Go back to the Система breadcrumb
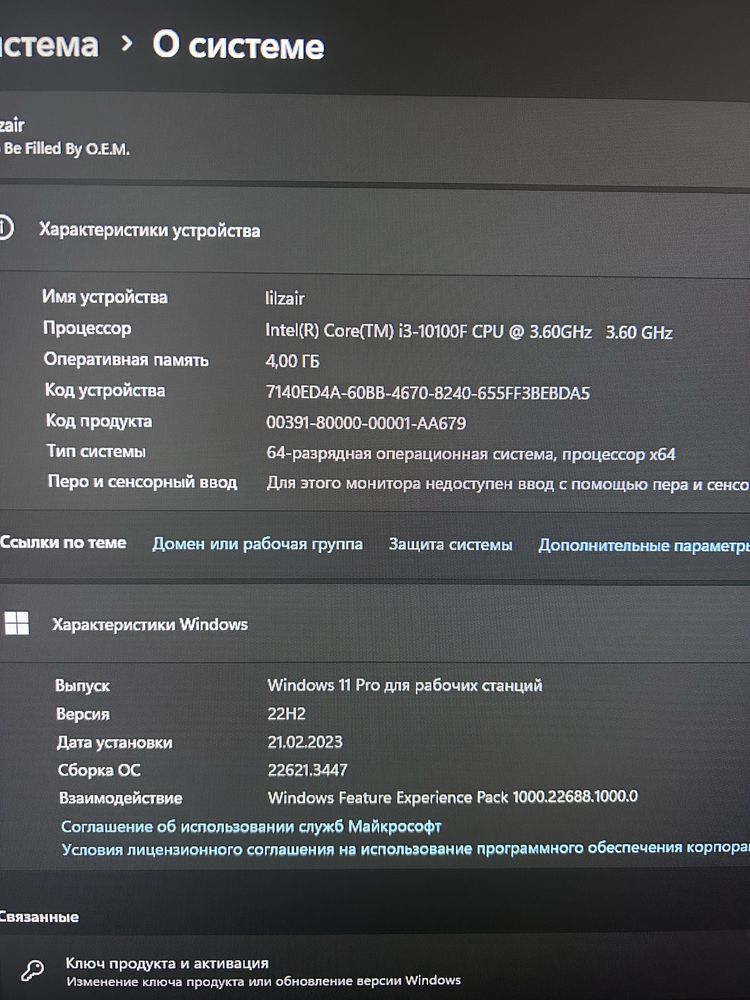Image resolution: width=750 pixels, height=1000 pixels. [x=49, y=45]
